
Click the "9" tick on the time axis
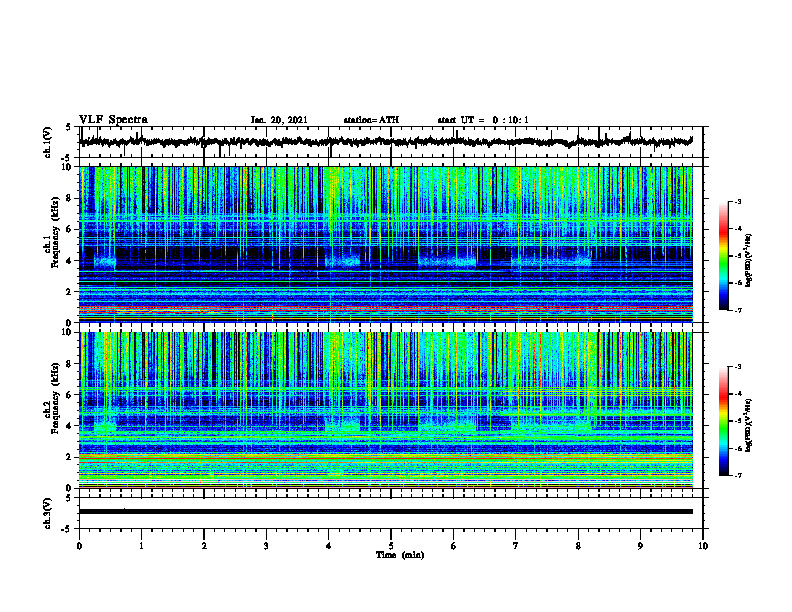(x=640, y=546)
